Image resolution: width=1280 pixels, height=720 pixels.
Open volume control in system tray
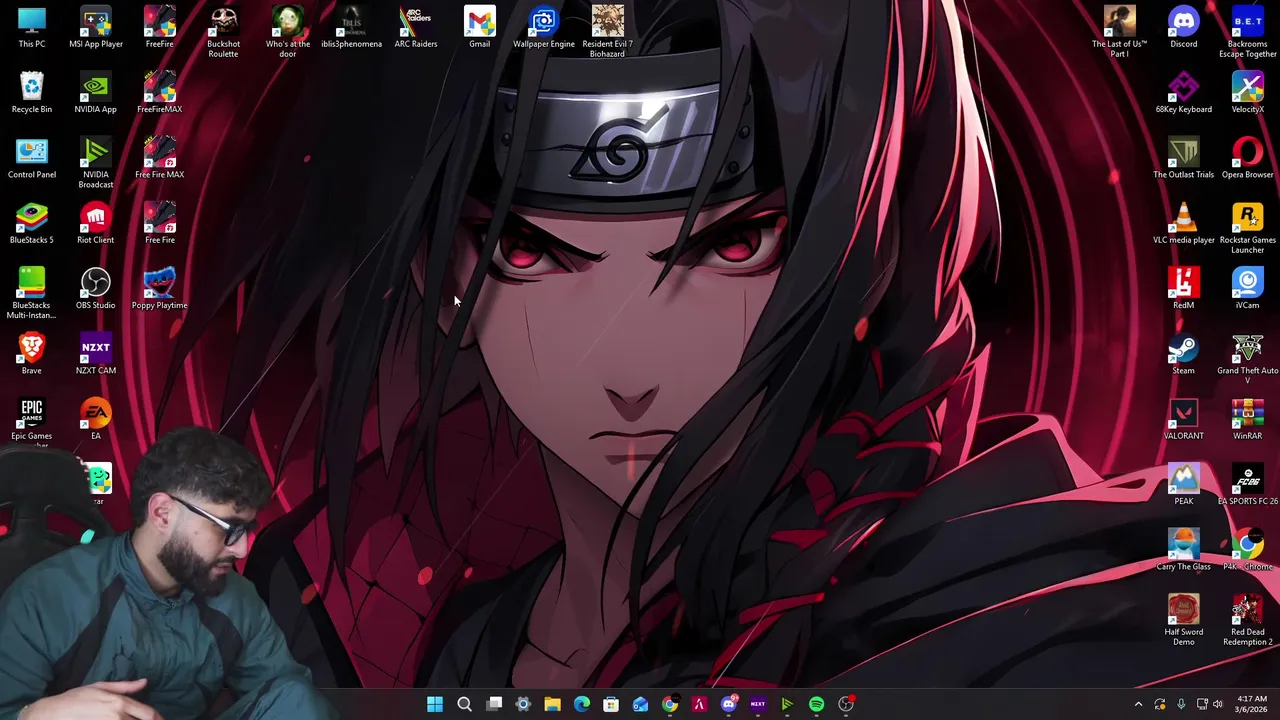[x=1218, y=704]
